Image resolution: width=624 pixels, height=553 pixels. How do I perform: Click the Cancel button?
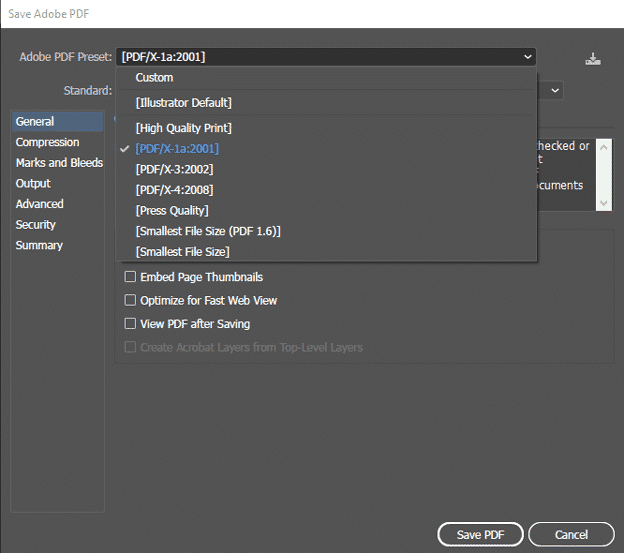pos(571,534)
